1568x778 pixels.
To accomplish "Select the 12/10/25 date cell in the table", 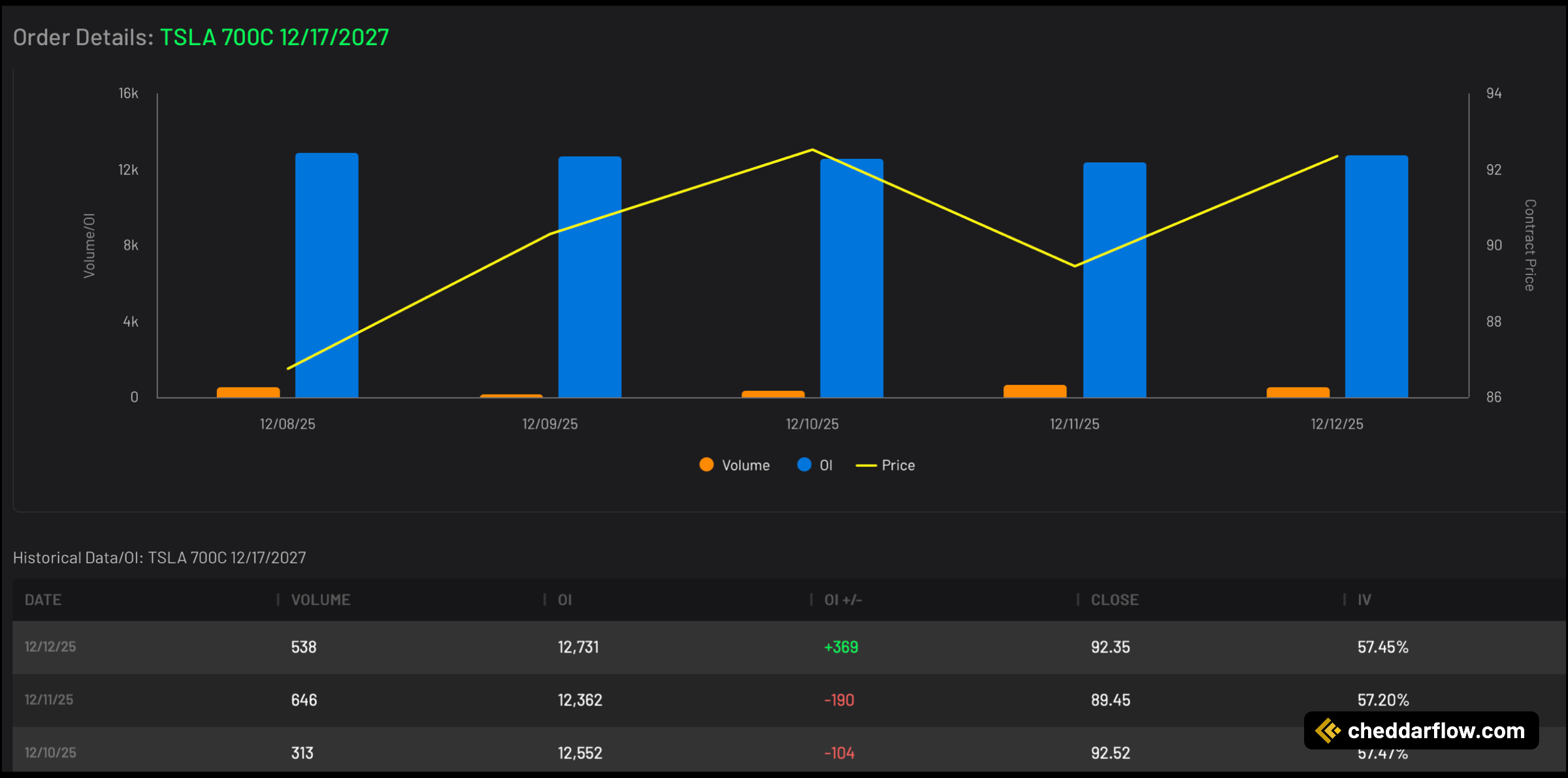I will tap(50, 753).
